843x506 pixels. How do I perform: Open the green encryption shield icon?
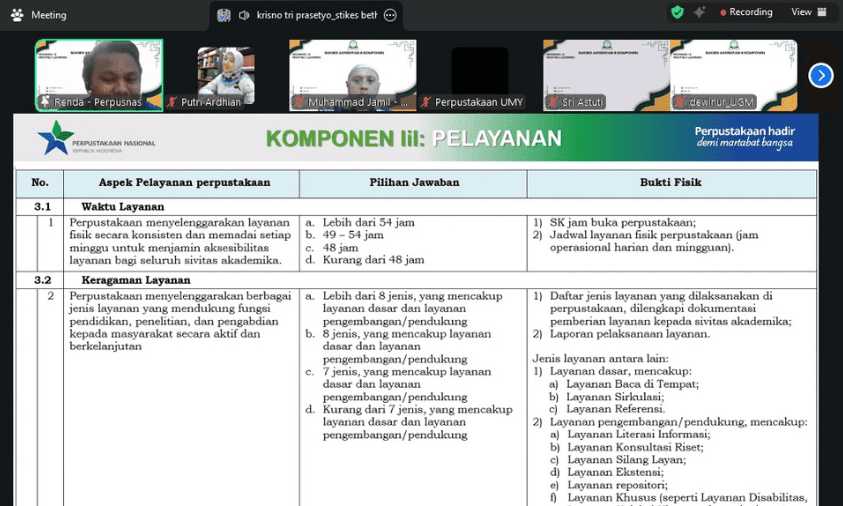(x=677, y=12)
